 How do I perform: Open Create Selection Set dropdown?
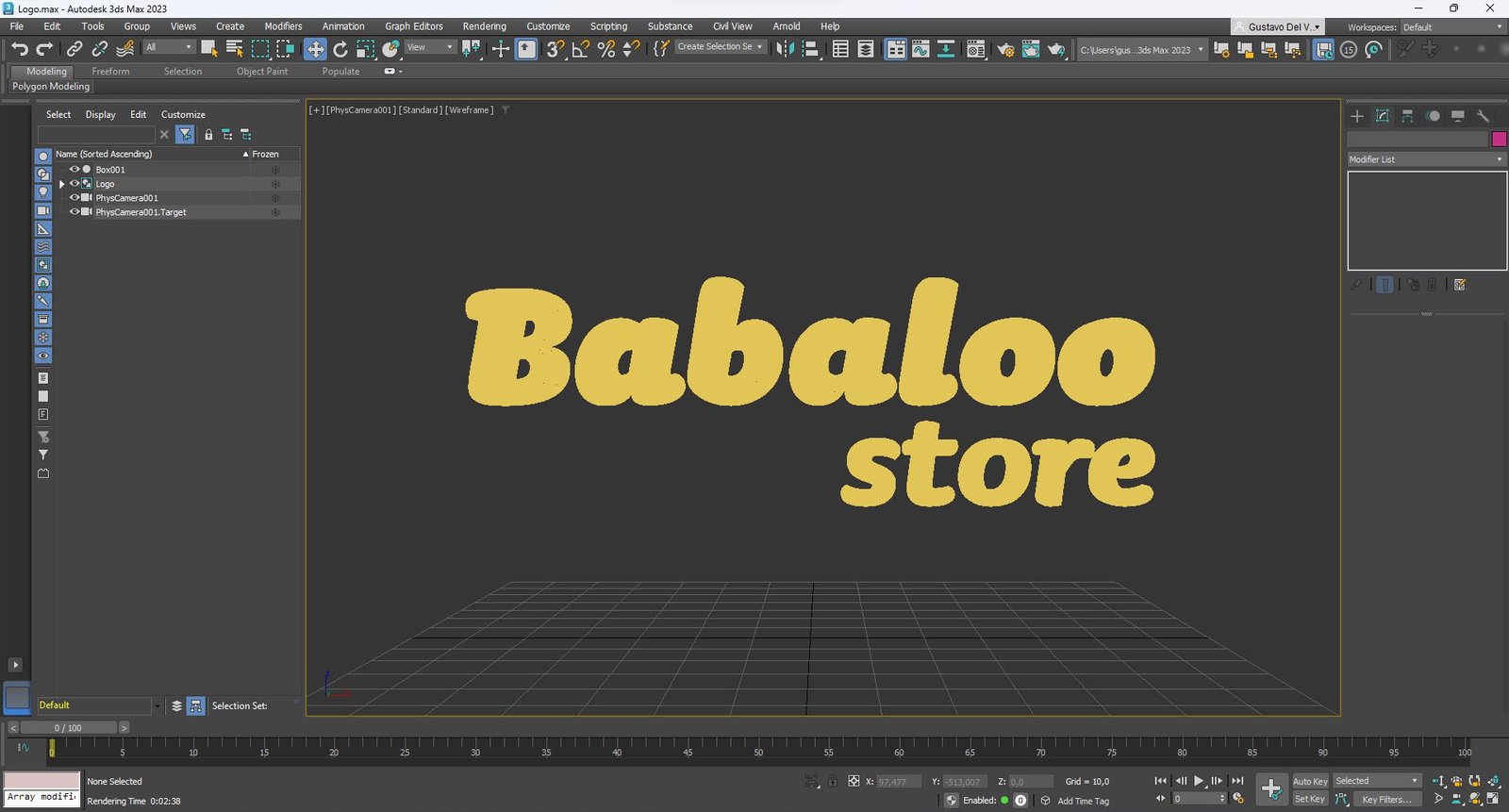tap(720, 46)
